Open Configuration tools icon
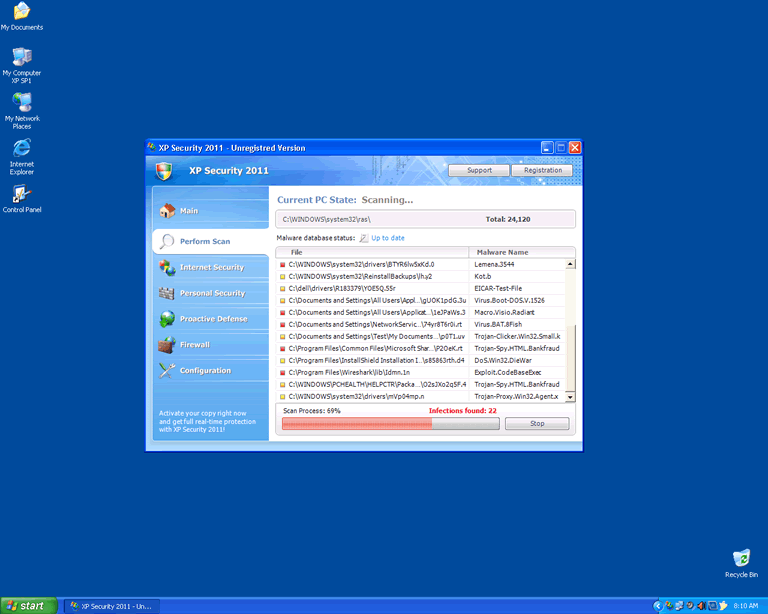This screenshot has height=614, width=768. click(x=166, y=371)
